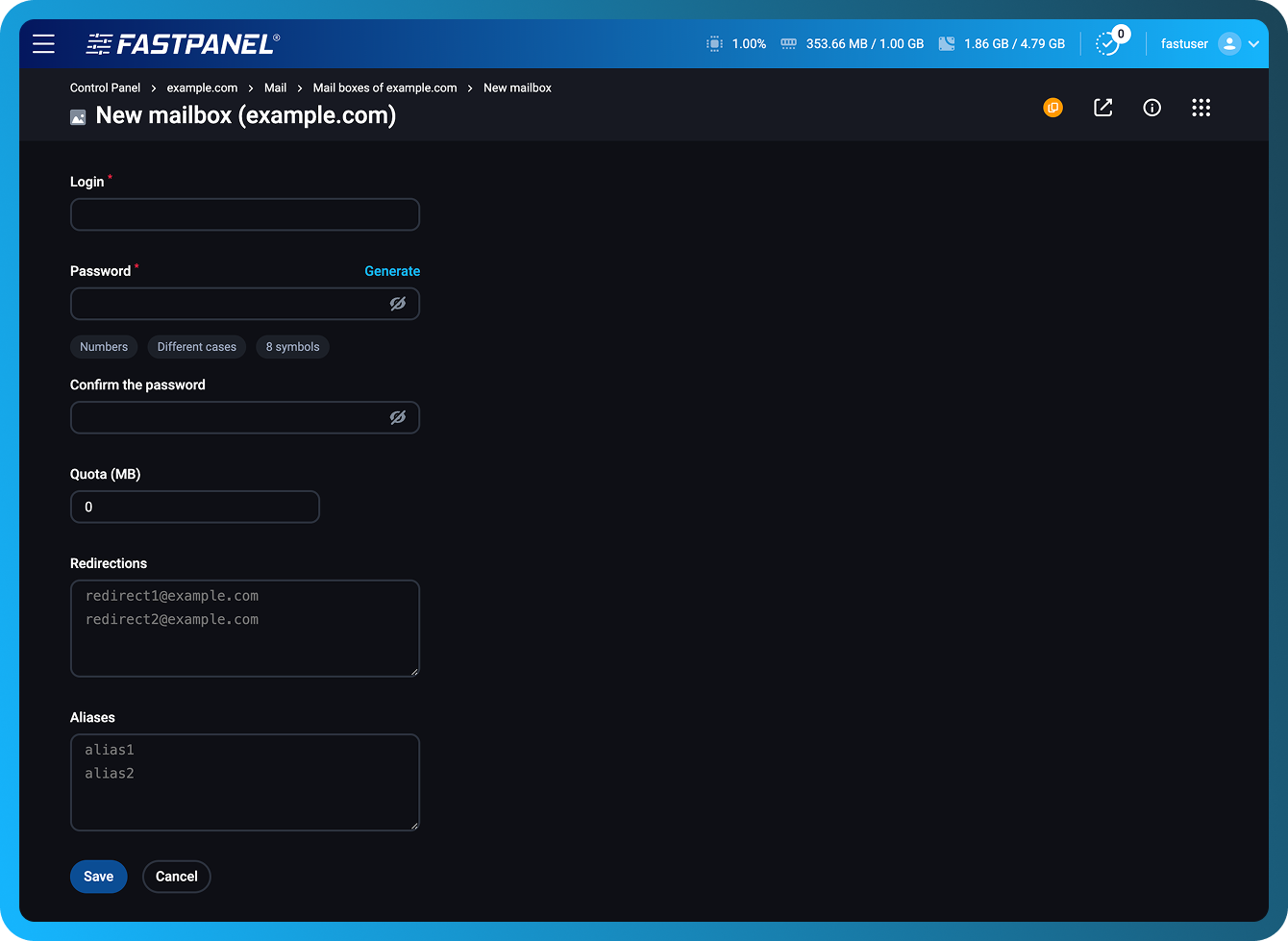Select the Quota (MB) field

tap(195, 507)
